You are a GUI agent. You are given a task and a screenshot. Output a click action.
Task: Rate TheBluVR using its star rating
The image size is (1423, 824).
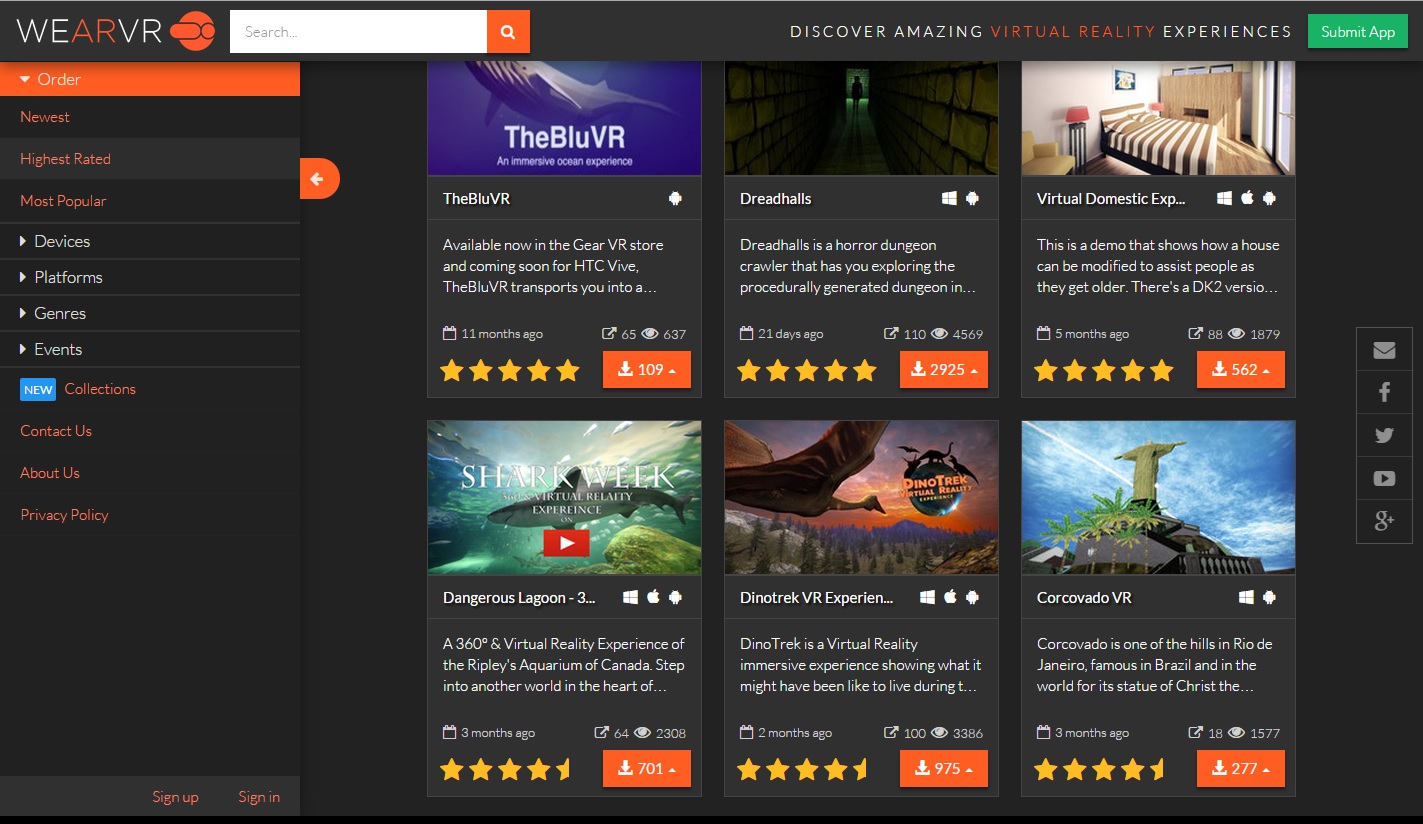pos(510,371)
